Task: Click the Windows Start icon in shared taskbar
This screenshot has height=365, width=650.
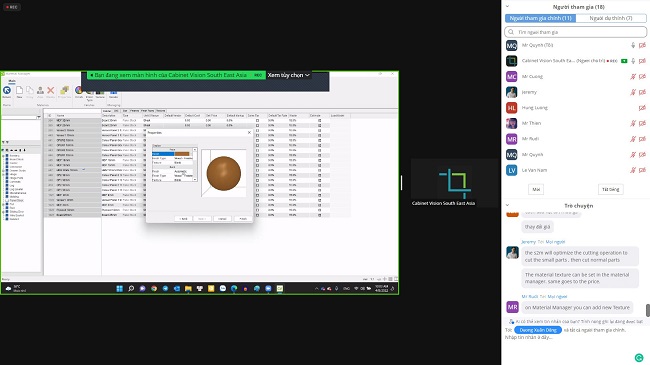Action: pyautogui.click(x=119, y=288)
